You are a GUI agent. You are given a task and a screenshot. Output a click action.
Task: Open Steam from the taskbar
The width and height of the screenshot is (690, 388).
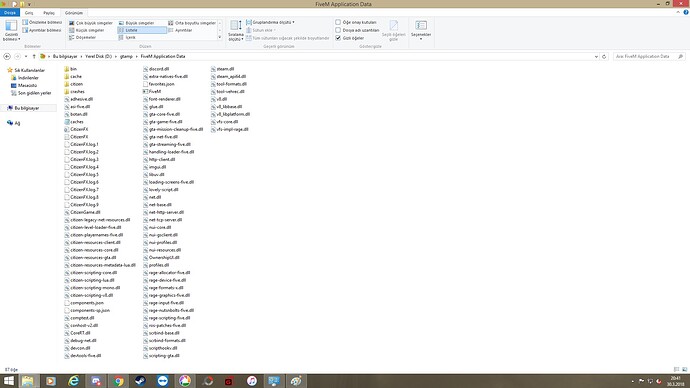point(140,381)
